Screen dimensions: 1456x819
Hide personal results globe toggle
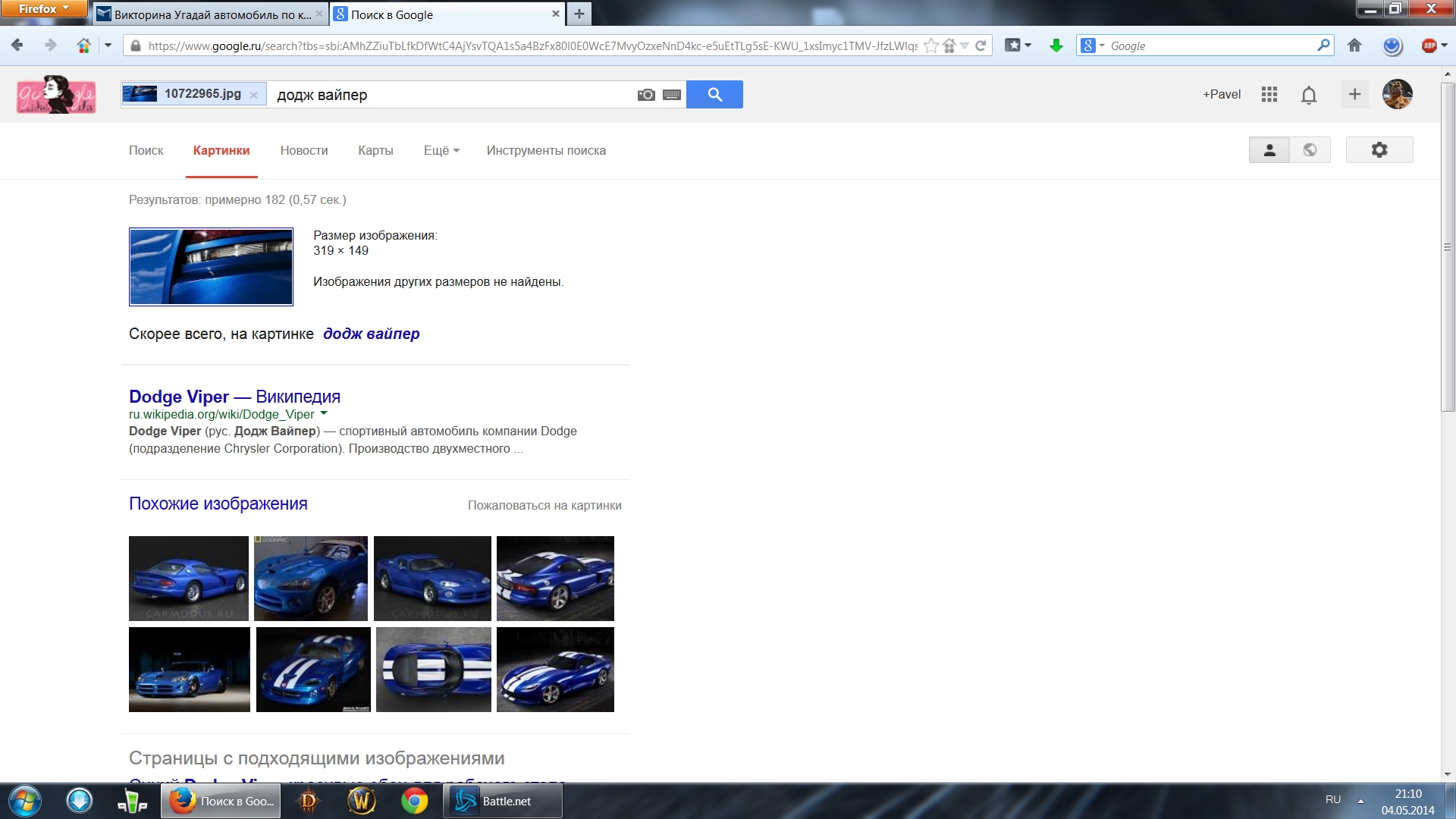pos(1310,150)
